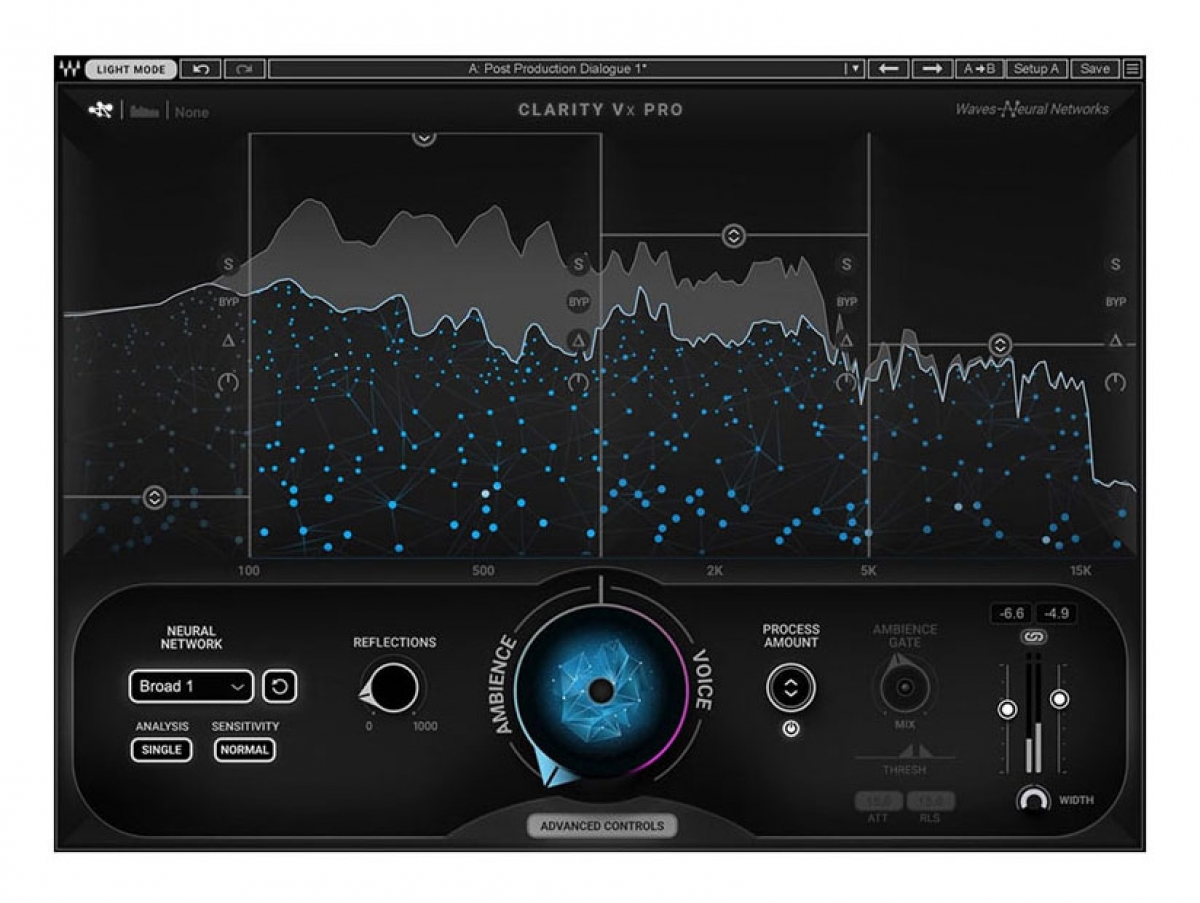Click the 15K band's level handle

1000,345
